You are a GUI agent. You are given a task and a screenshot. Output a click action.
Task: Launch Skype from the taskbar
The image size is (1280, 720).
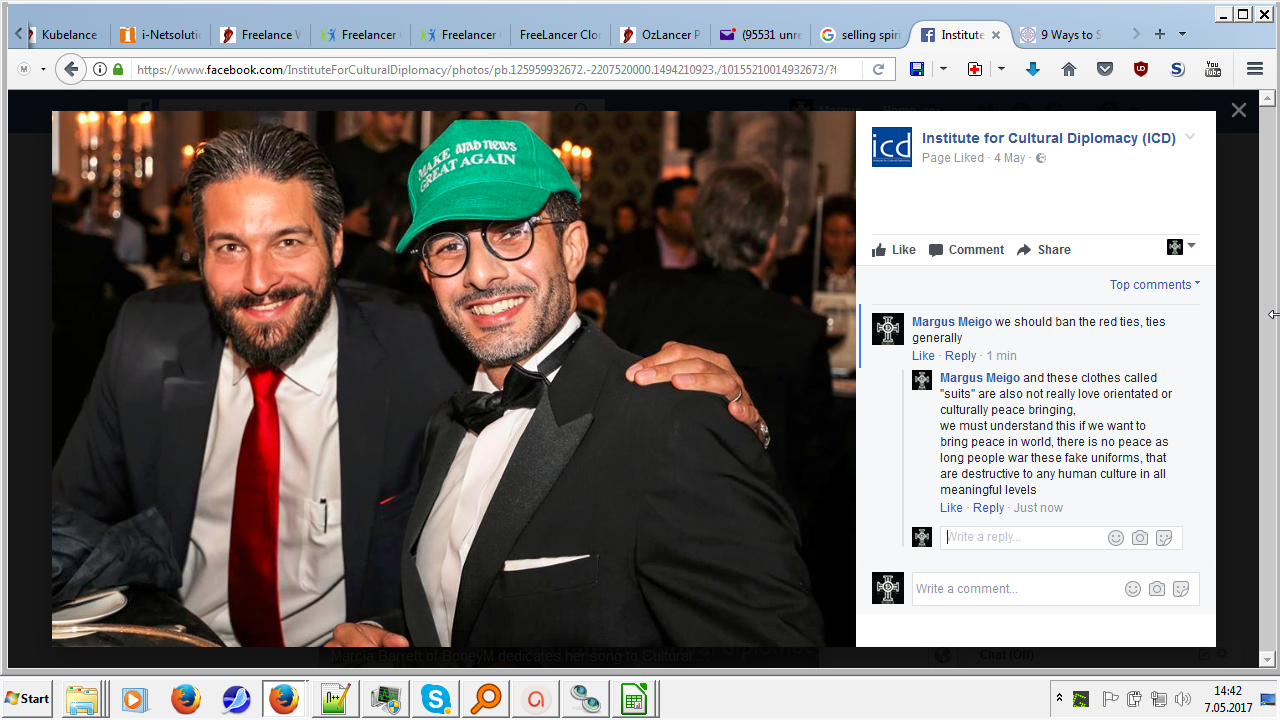[x=436, y=699]
